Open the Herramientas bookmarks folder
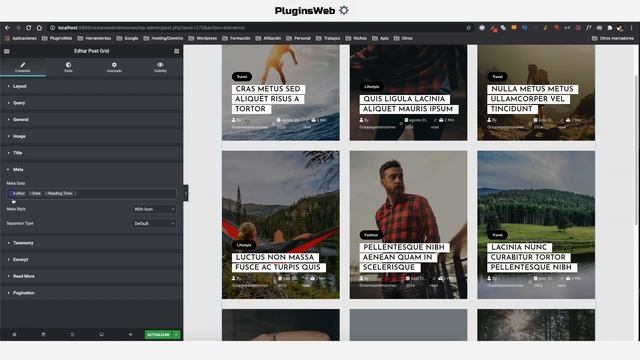This screenshot has height=360, width=640. 94,38
